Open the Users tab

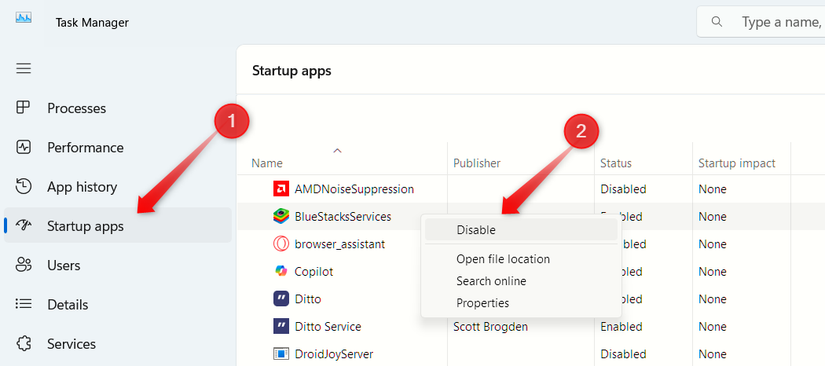tap(117, 265)
